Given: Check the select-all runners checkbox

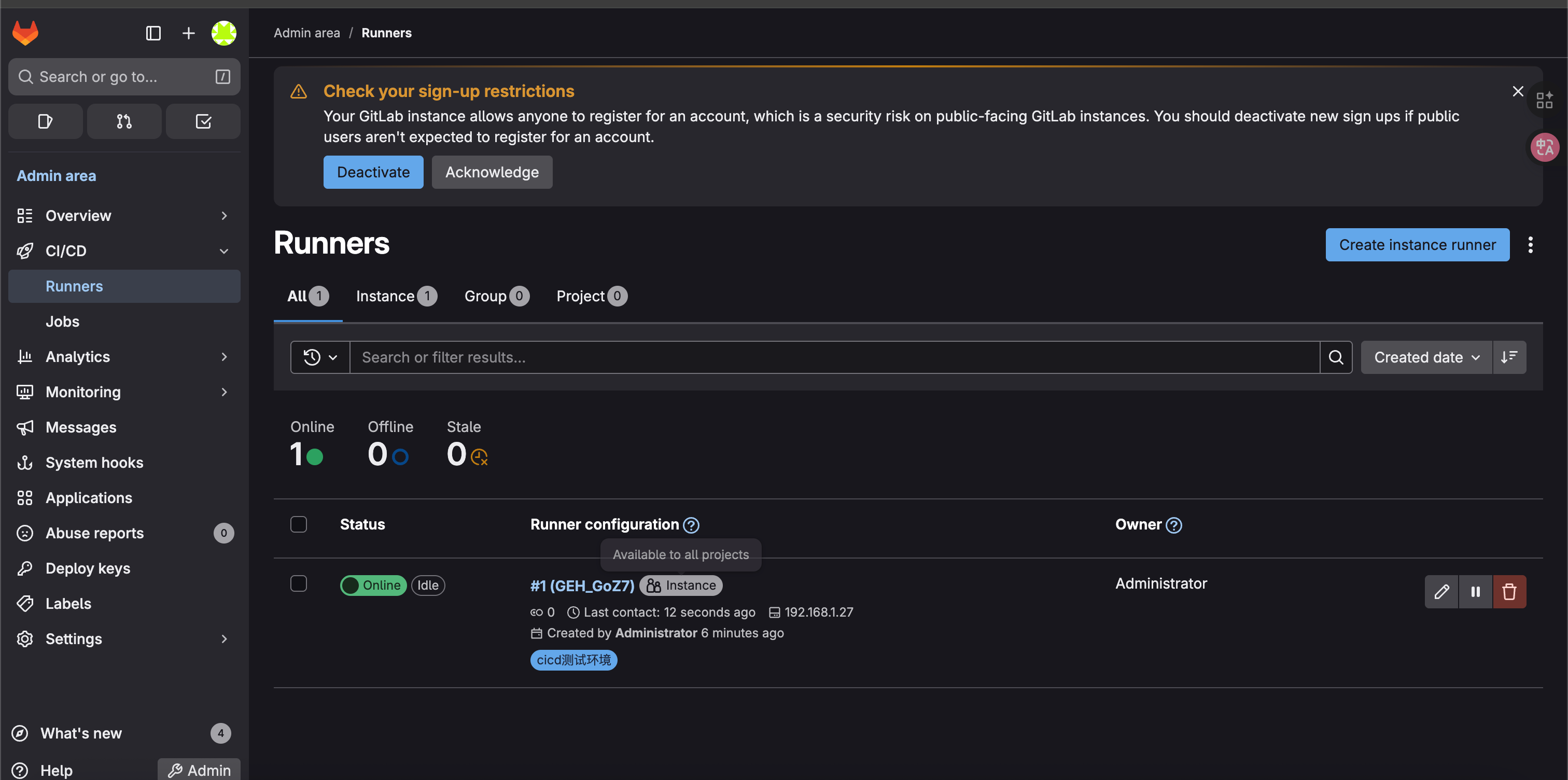Looking at the screenshot, I should click(x=298, y=524).
